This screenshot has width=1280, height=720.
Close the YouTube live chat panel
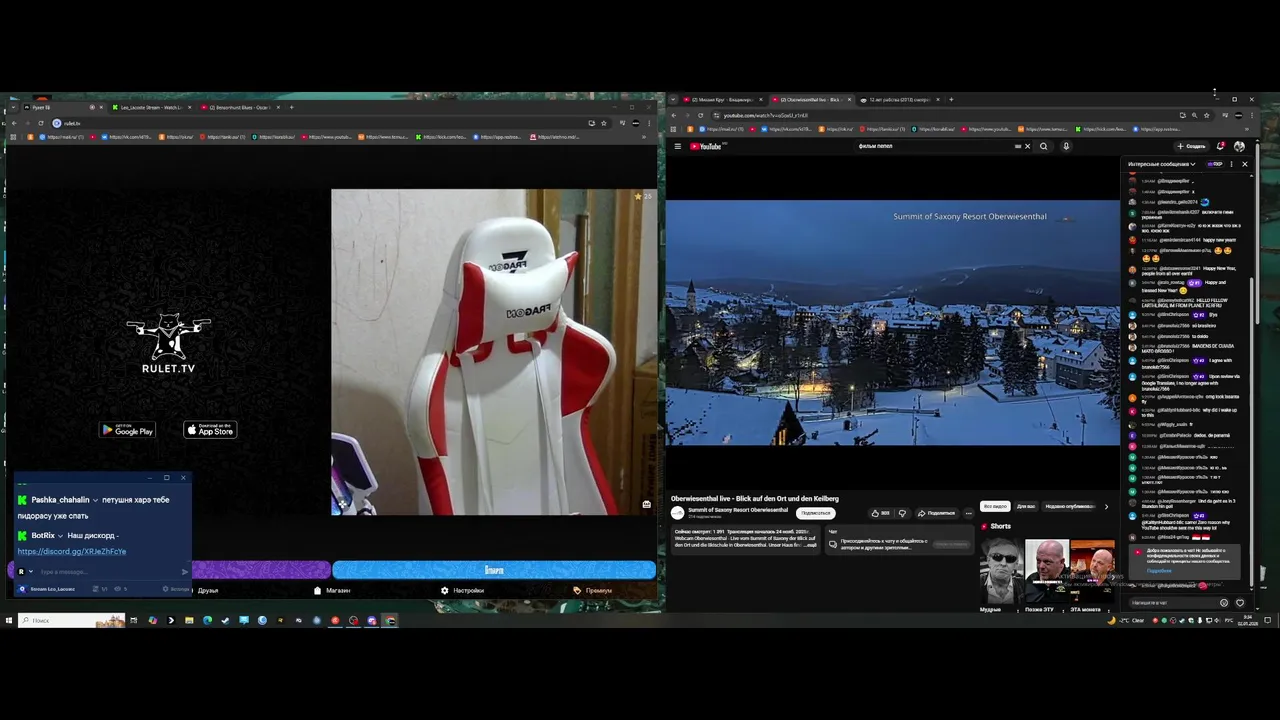[x=1245, y=164]
